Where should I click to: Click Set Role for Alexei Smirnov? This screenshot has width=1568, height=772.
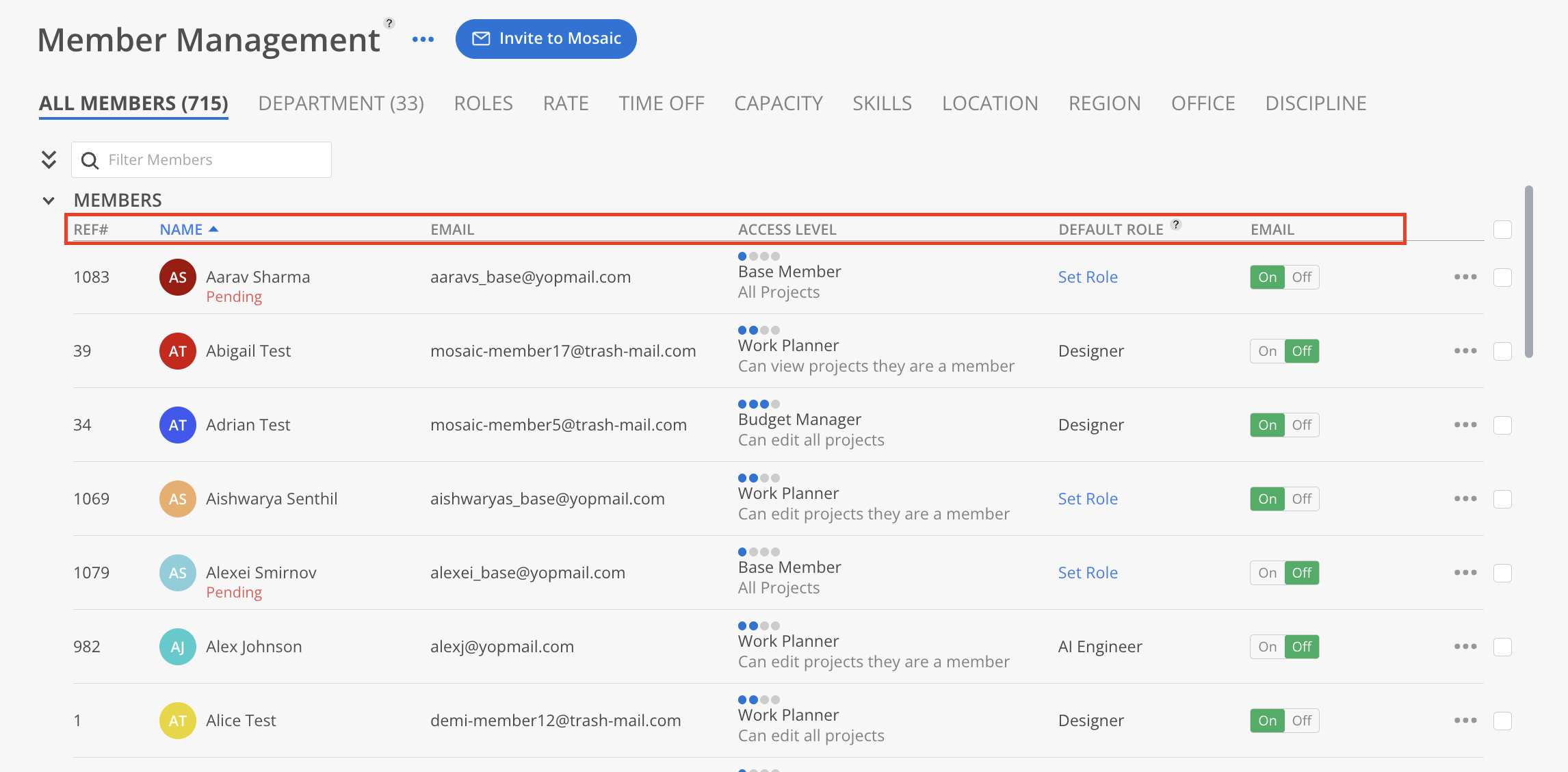(x=1088, y=573)
